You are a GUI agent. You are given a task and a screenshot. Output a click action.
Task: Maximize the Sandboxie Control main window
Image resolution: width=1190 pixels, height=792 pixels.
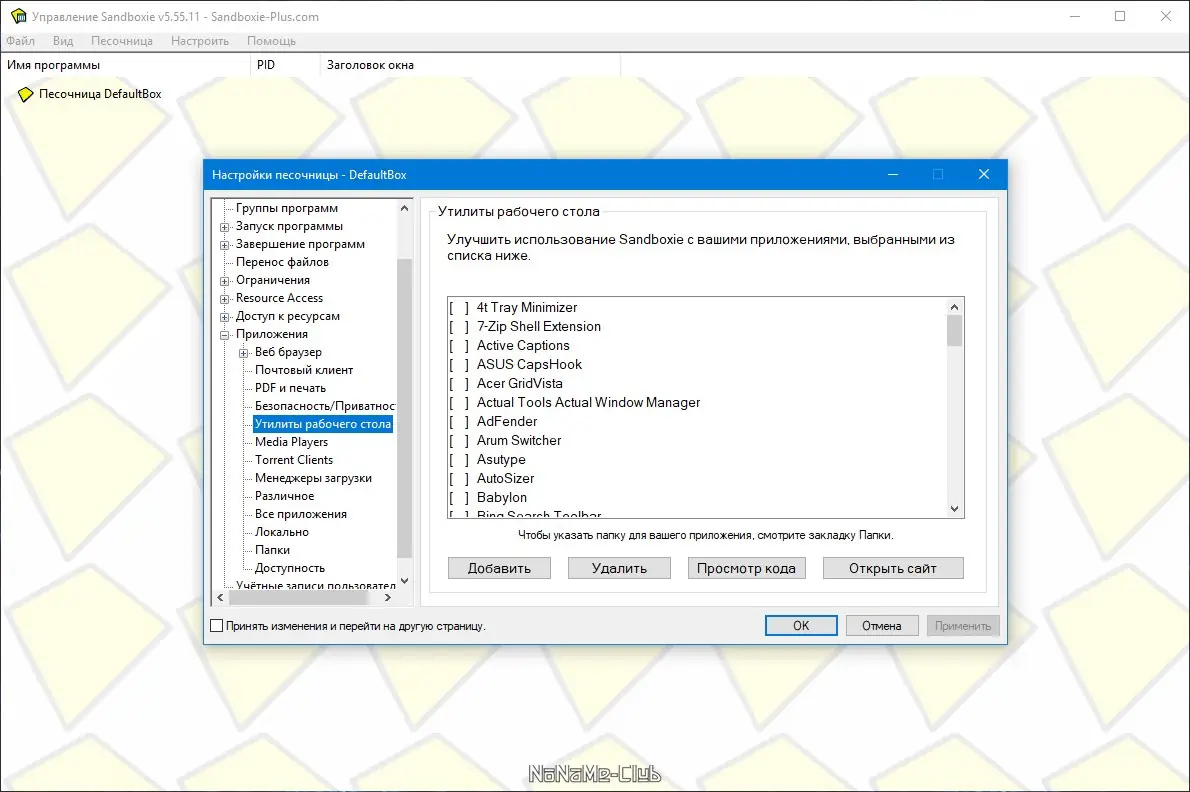pyautogui.click(x=1120, y=16)
